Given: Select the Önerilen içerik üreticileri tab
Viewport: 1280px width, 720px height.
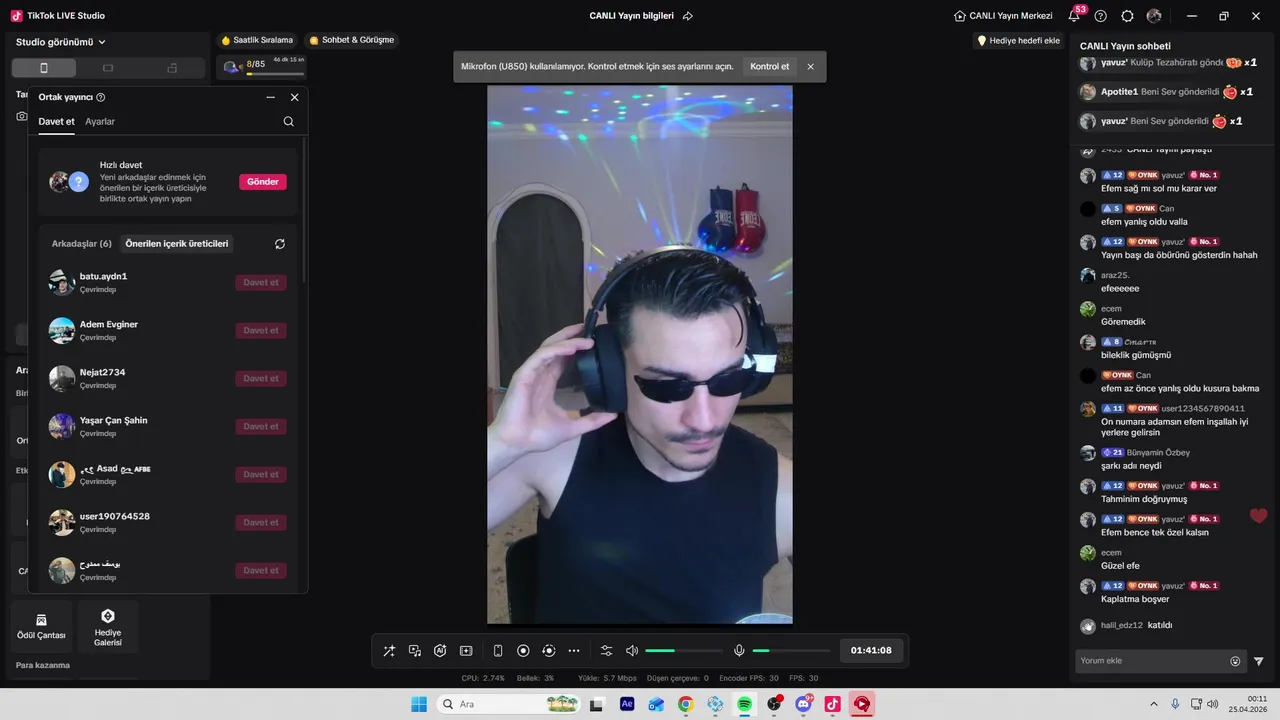Looking at the screenshot, I should click(x=177, y=244).
